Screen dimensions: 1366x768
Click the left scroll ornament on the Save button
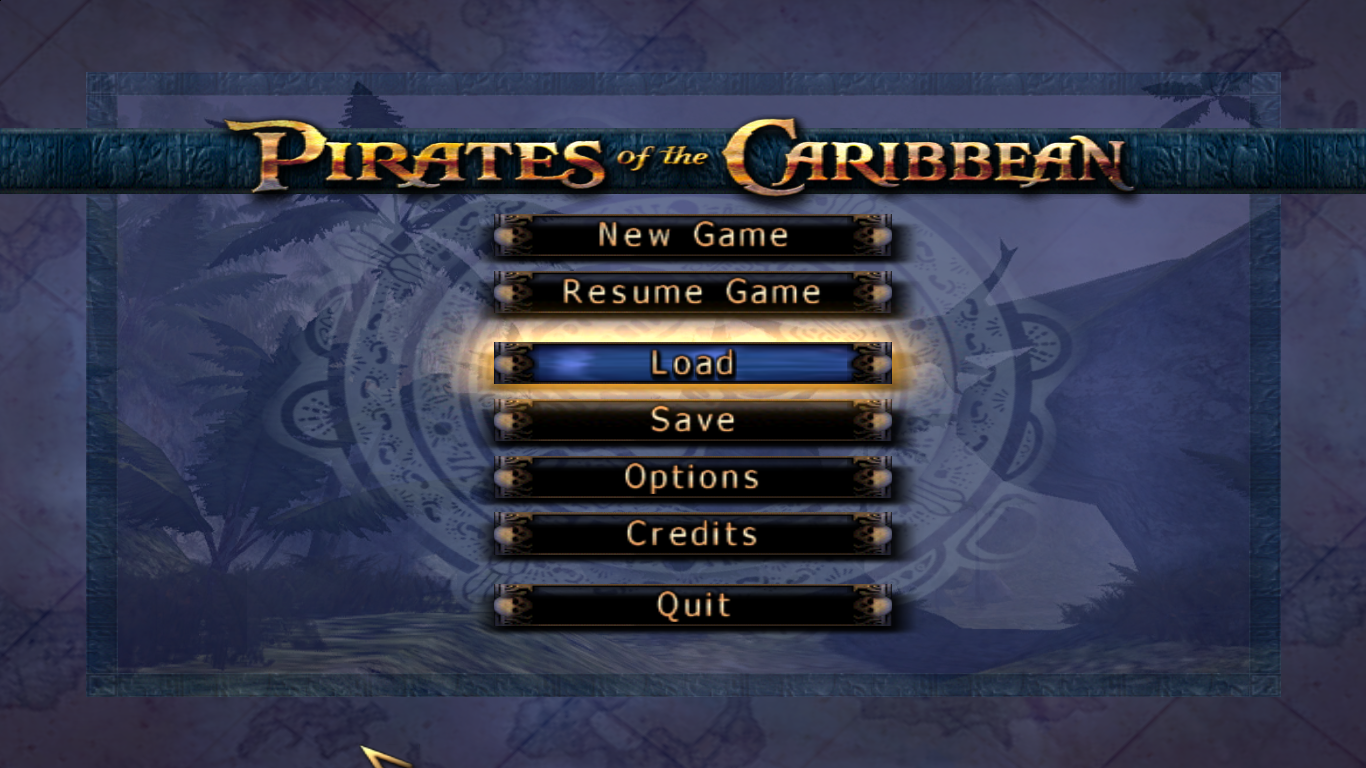tap(513, 420)
